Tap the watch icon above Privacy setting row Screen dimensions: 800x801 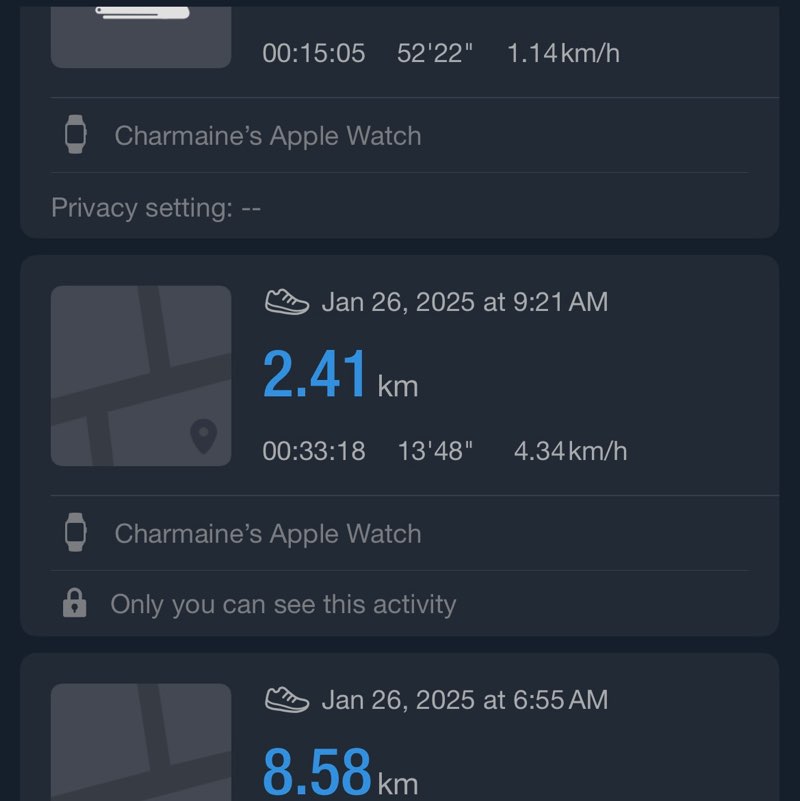coord(75,135)
